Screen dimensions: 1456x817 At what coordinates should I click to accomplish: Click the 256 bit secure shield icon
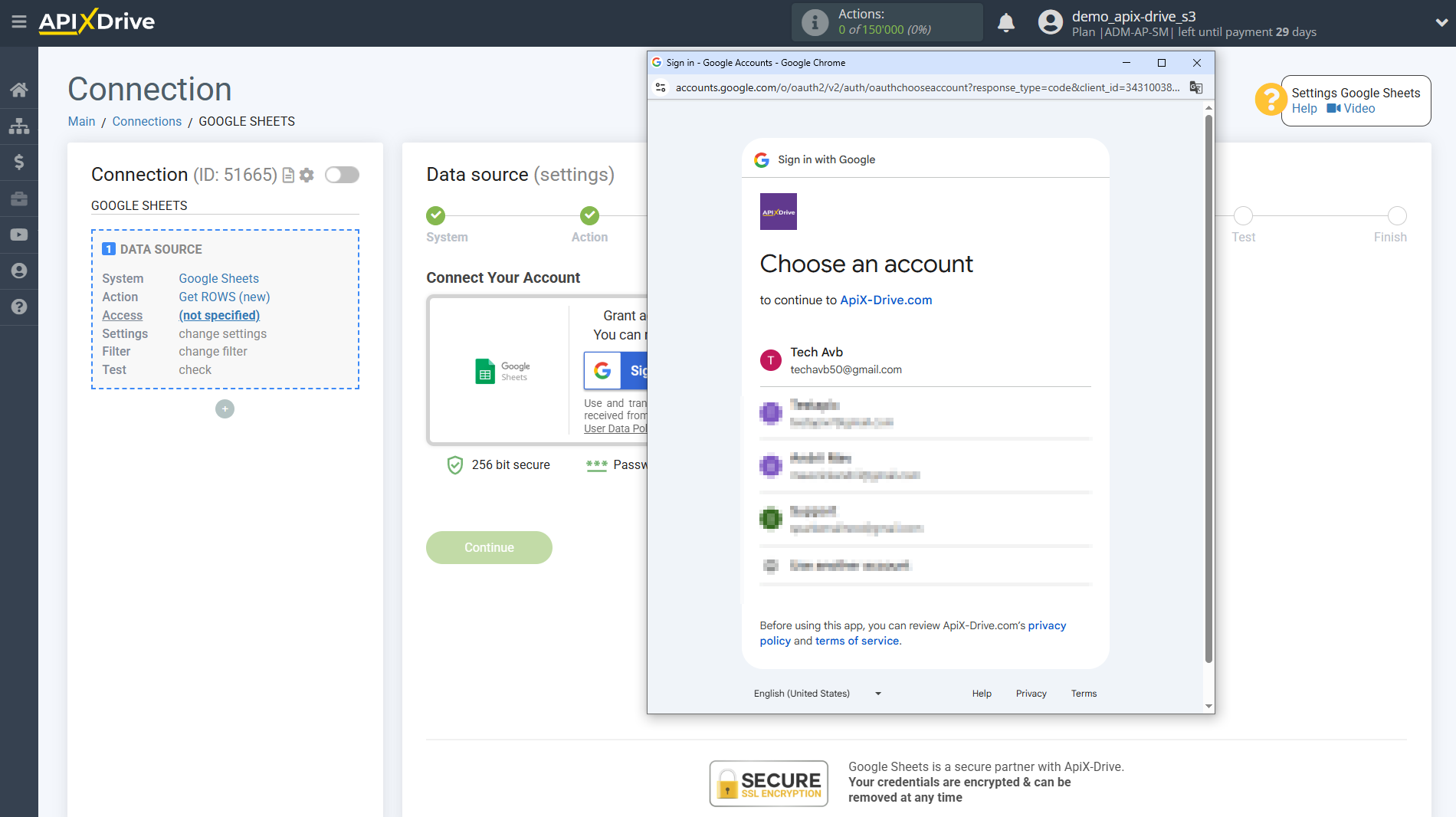click(x=455, y=465)
